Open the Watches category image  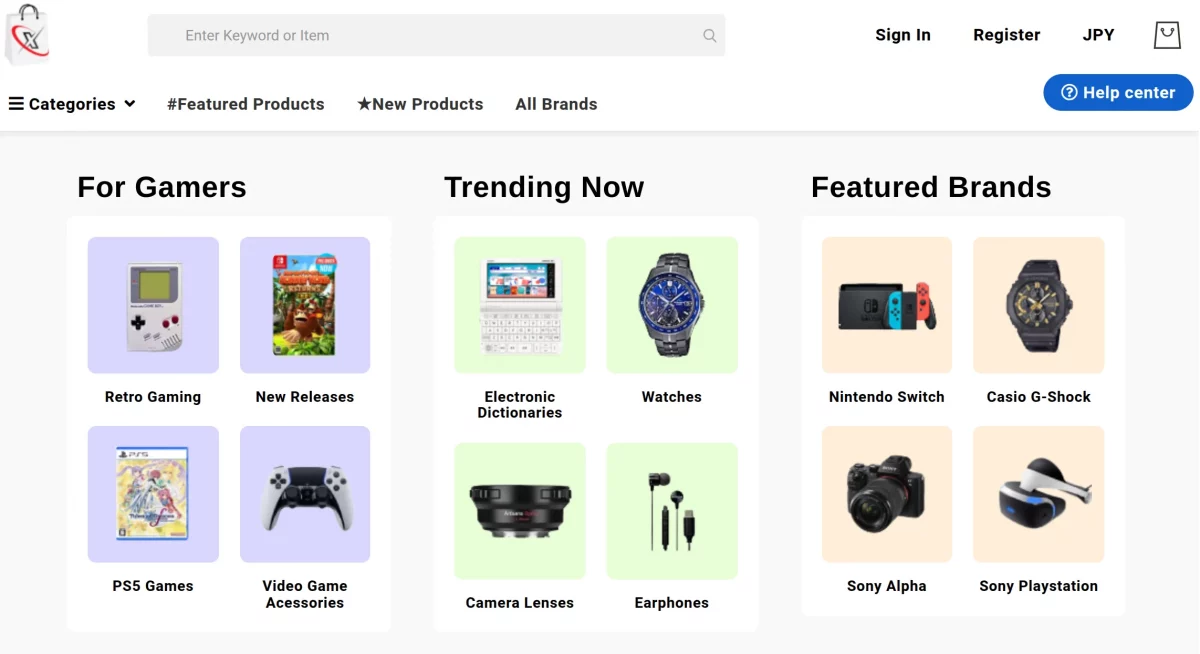672,305
